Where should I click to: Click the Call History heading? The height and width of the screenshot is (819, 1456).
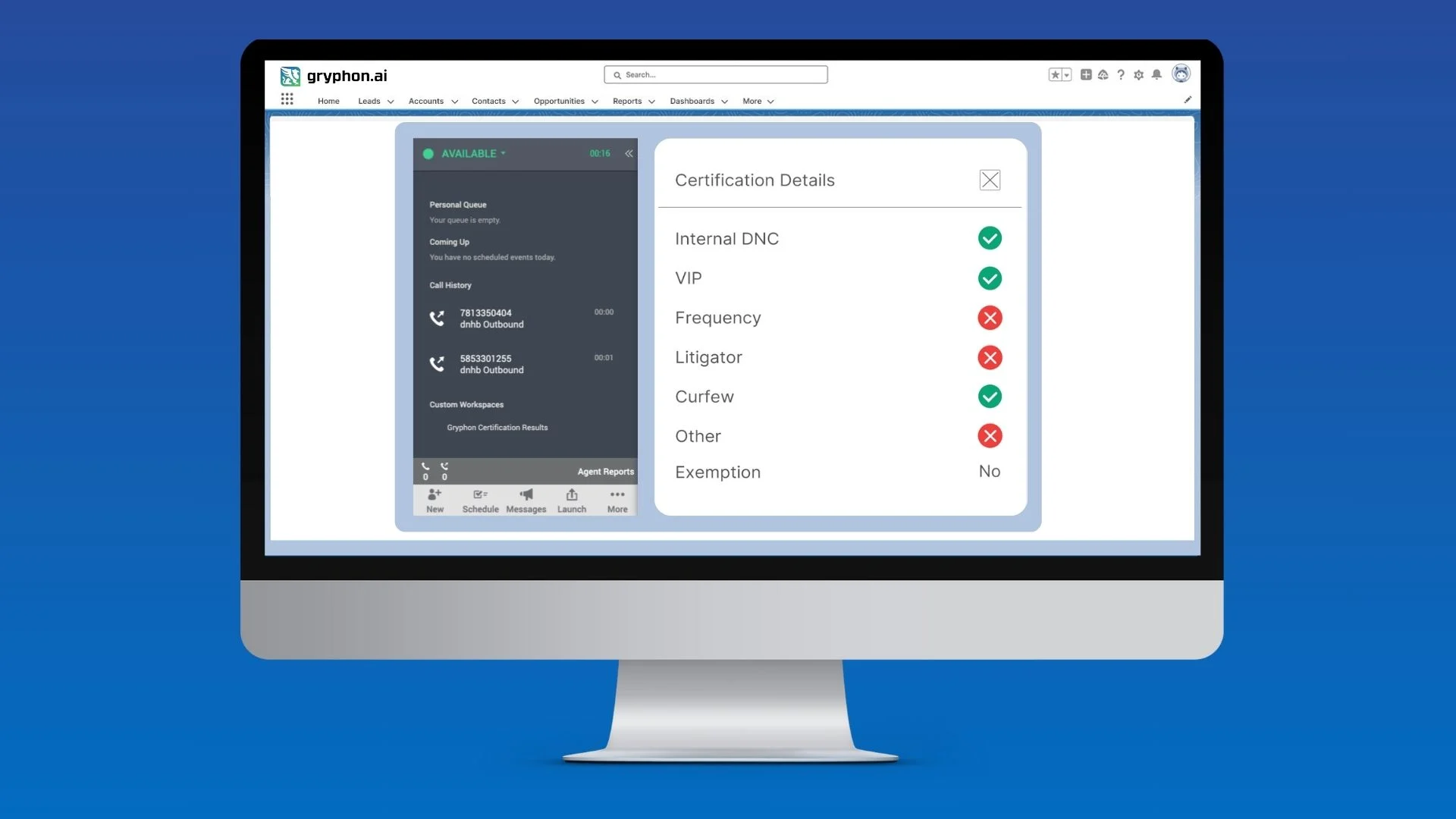point(450,285)
